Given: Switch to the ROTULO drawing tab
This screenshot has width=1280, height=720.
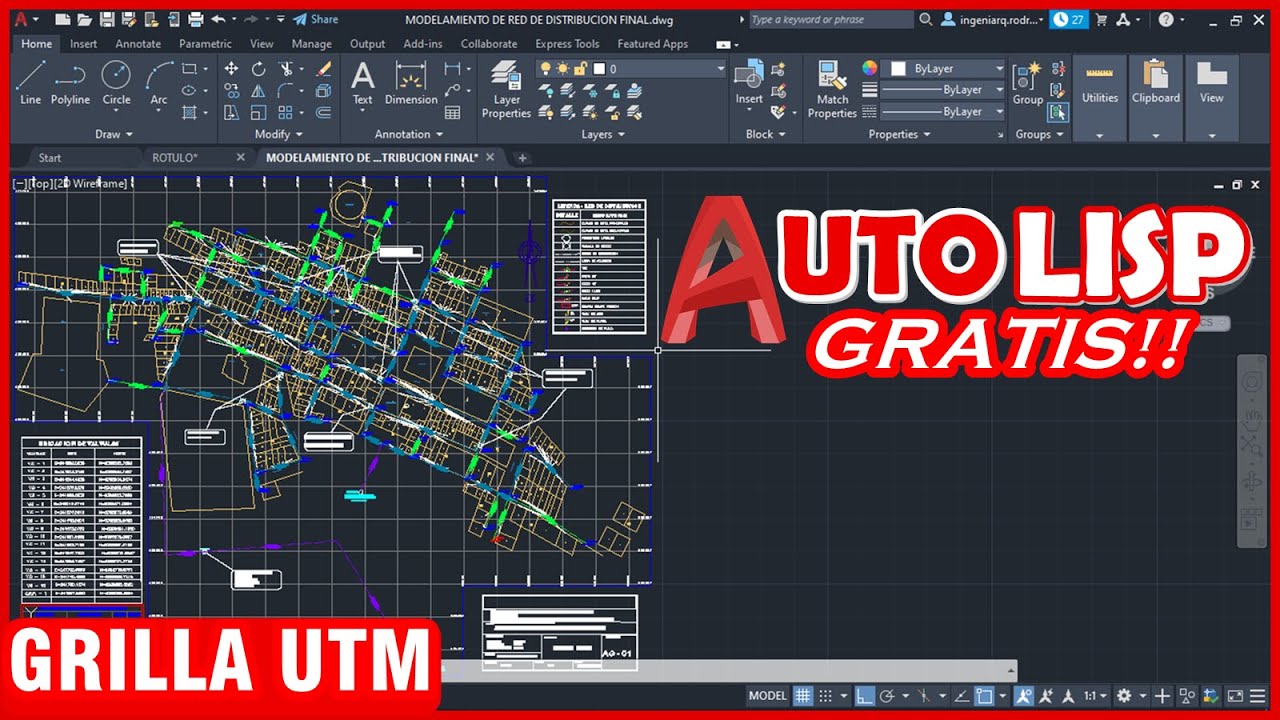Looking at the screenshot, I should (x=196, y=157).
